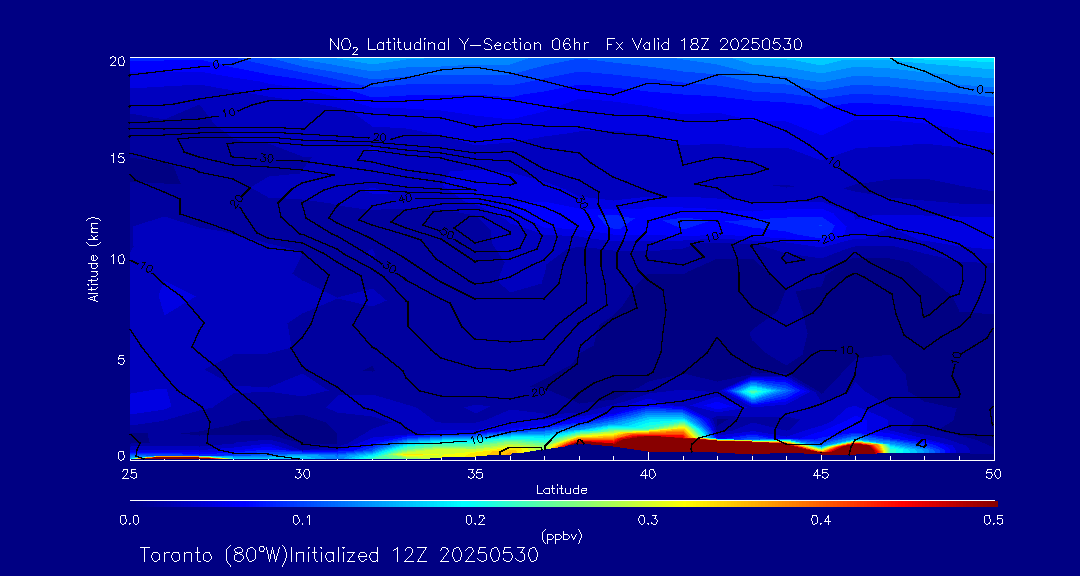Click the "Latitude" axis label
The height and width of the screenshot is (576, 1080).
[562, 490]
